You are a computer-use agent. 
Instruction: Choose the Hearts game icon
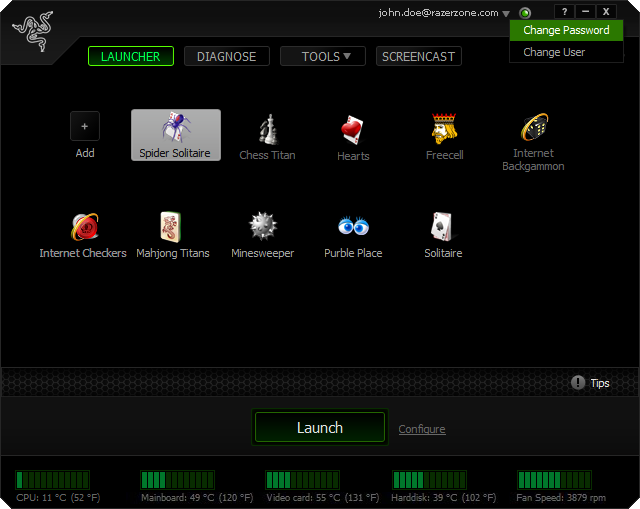[x=352, y=130]
